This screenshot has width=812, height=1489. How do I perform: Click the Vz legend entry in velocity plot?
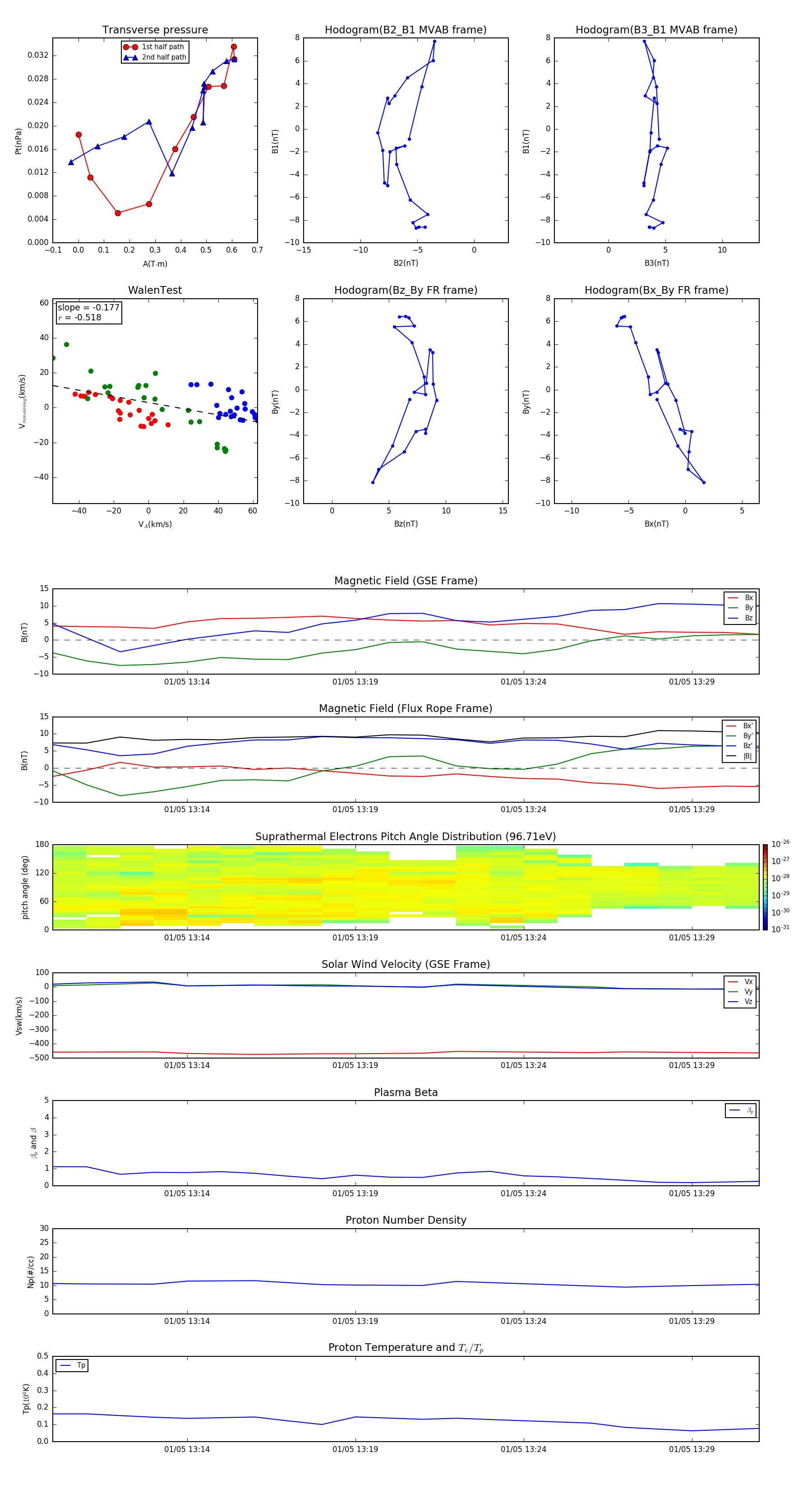tap(741, 1002)
